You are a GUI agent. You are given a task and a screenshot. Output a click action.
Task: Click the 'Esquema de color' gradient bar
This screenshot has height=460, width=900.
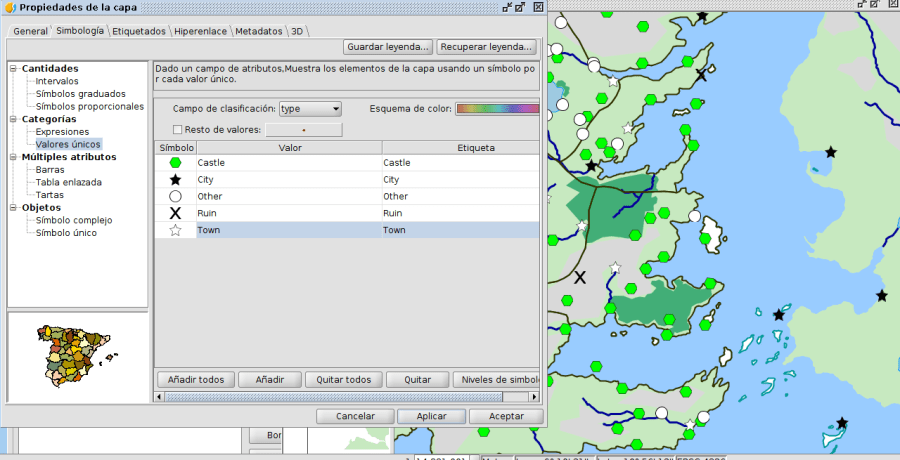[x=497, y=108]
